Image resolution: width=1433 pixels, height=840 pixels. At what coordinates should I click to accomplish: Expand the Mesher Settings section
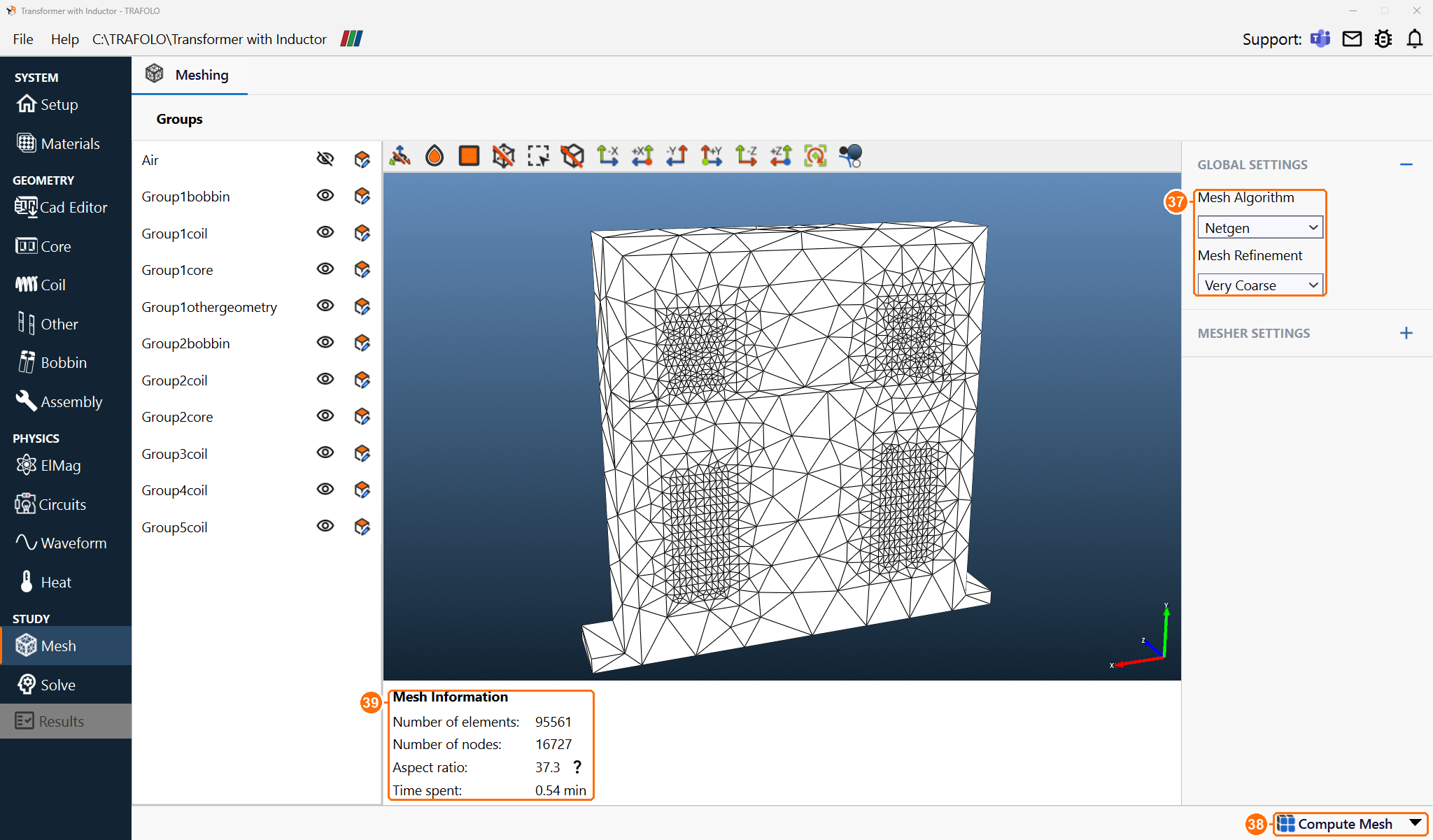1406,333
